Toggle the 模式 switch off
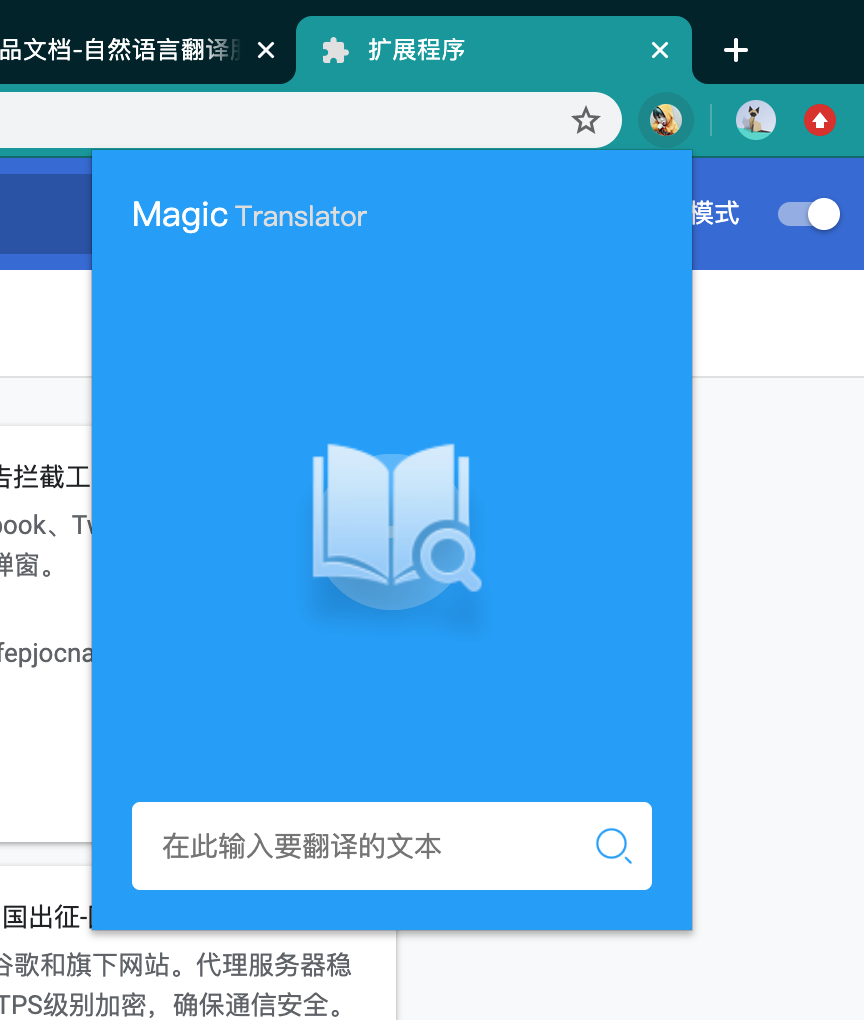This screenshot has height=1020, width=864. click(808, 213)
